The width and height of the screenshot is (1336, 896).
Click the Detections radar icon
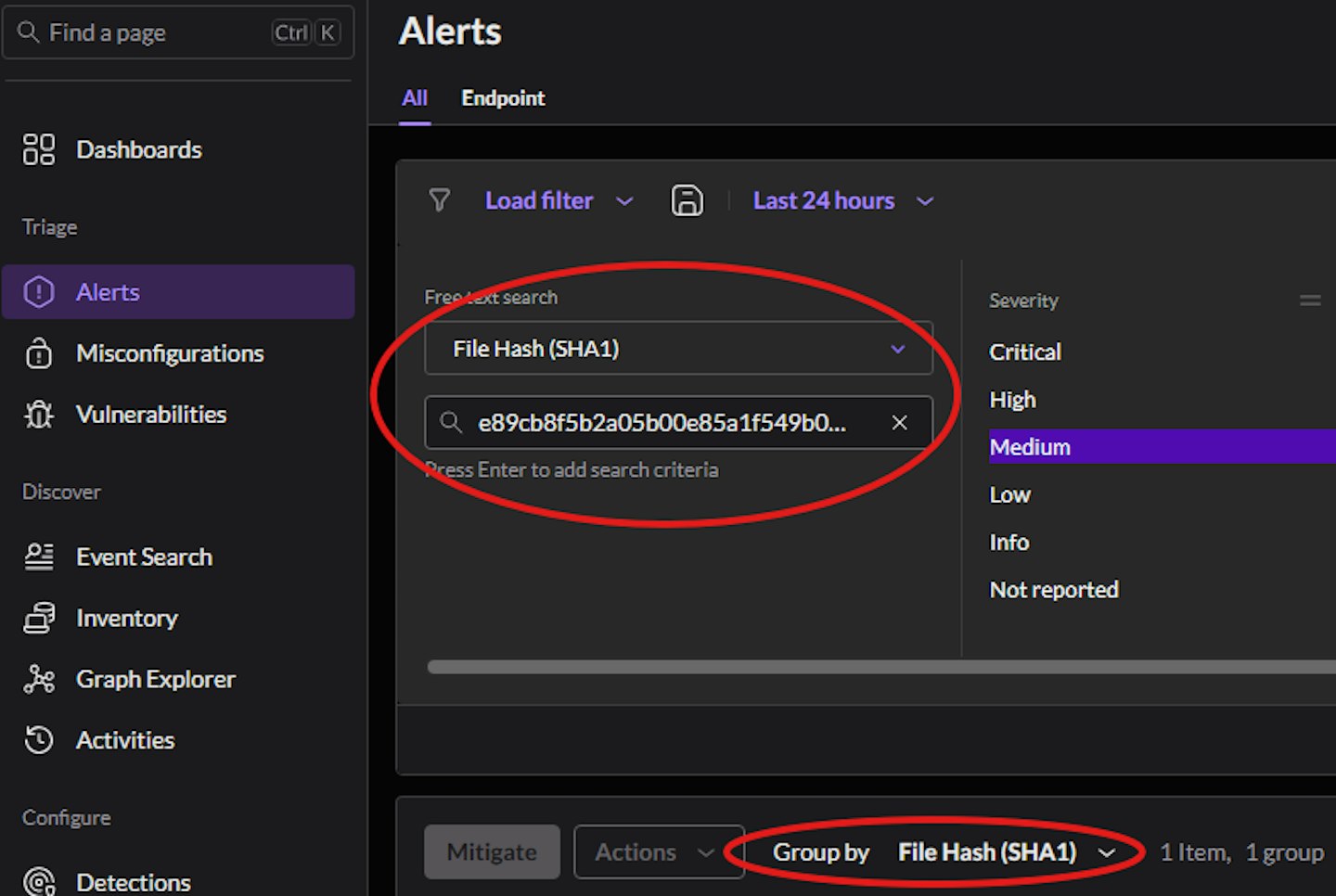[x=39, y=881]
